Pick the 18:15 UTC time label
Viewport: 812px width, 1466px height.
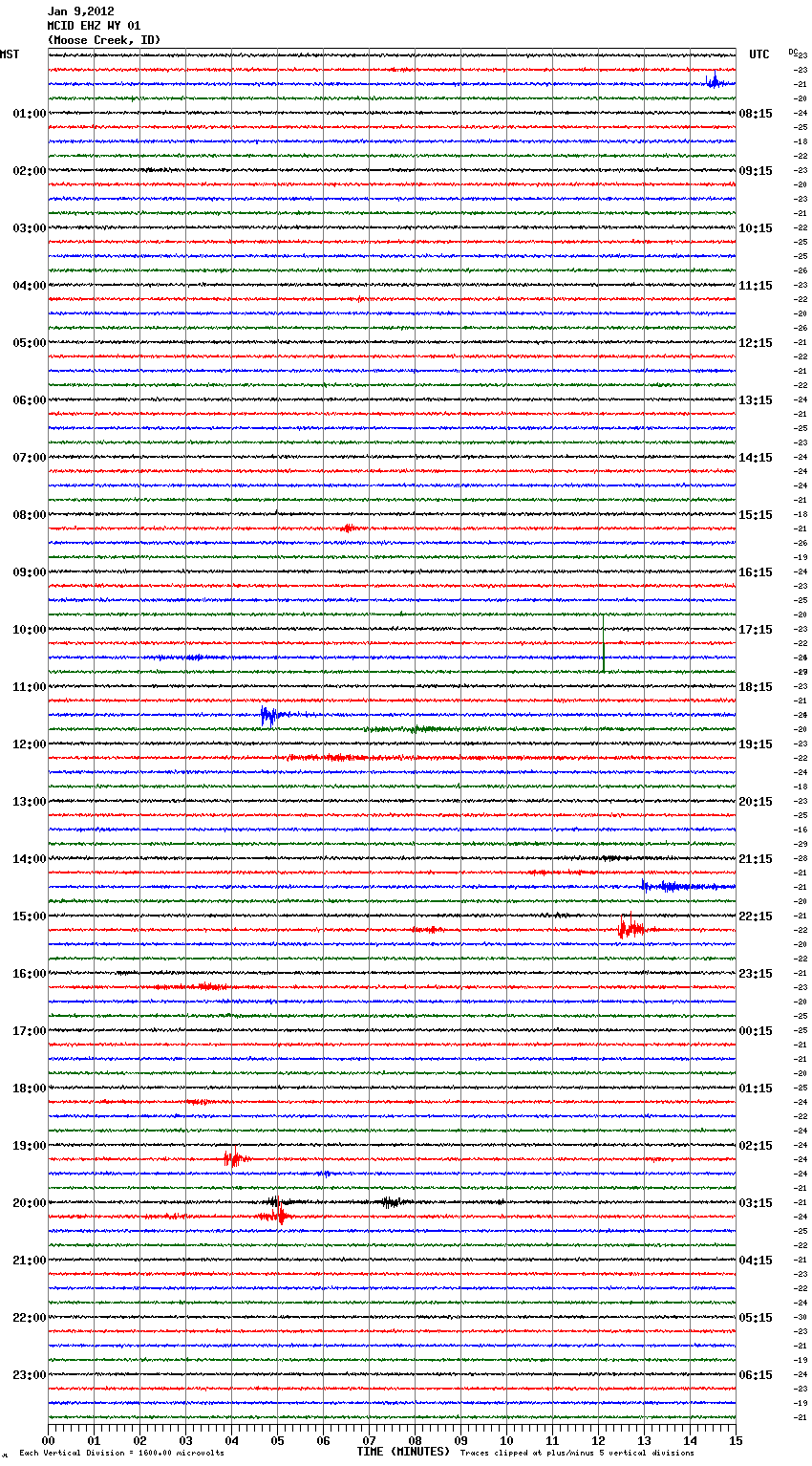tap(756, 687)
